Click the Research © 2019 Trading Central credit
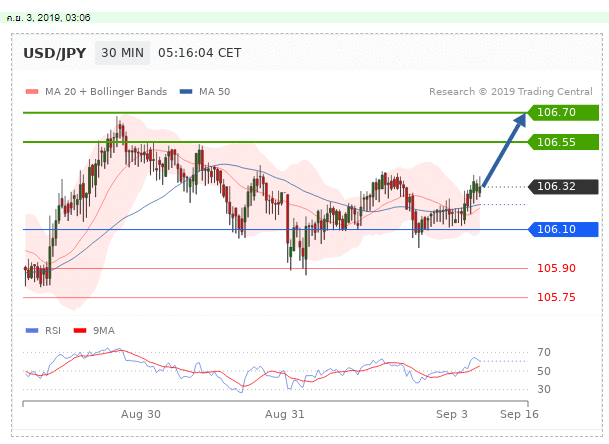 (x=511, y=92)
